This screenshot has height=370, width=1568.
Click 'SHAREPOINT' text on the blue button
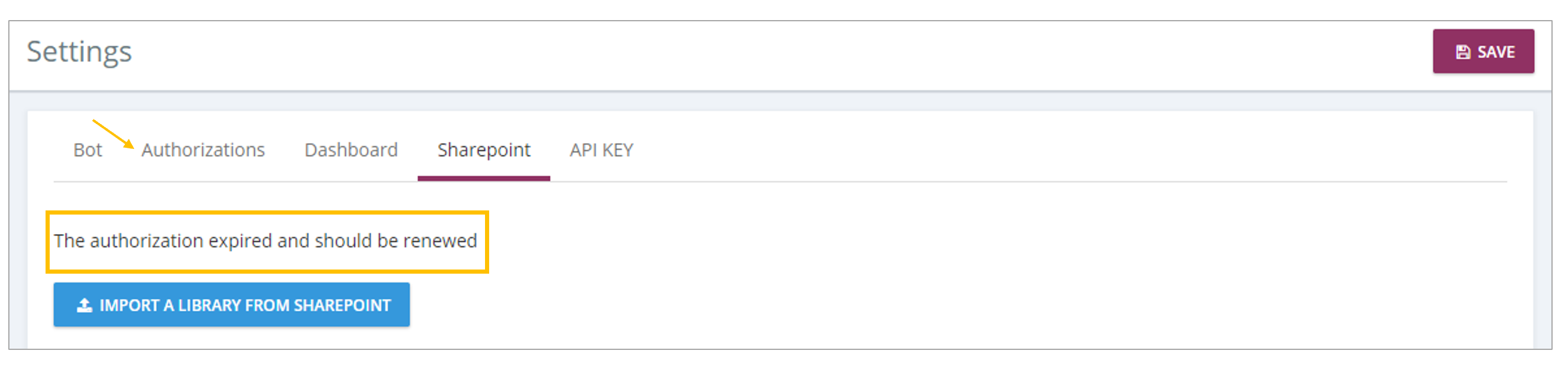tap(342, 305)
